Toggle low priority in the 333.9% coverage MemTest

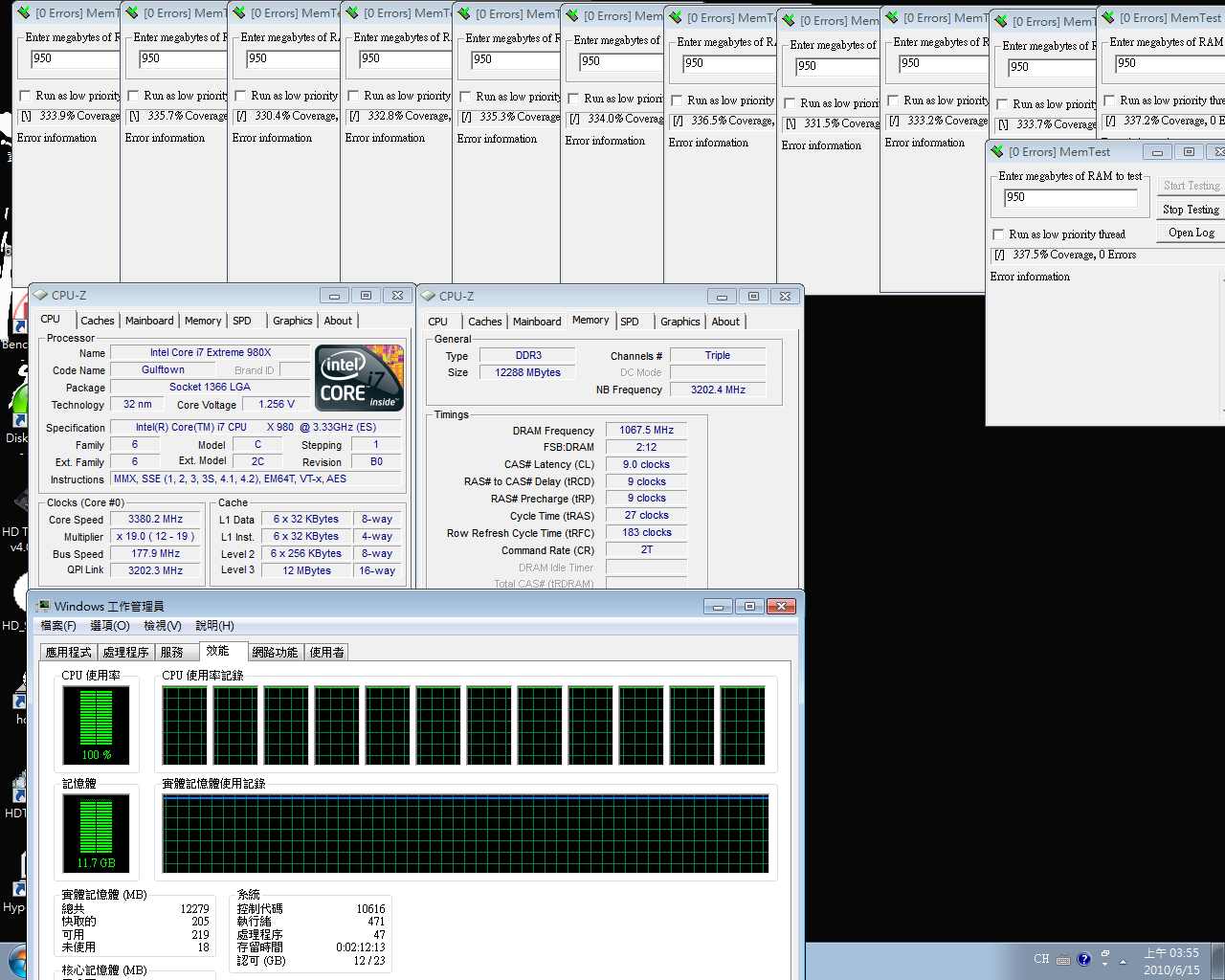click(x=25, y=96)
